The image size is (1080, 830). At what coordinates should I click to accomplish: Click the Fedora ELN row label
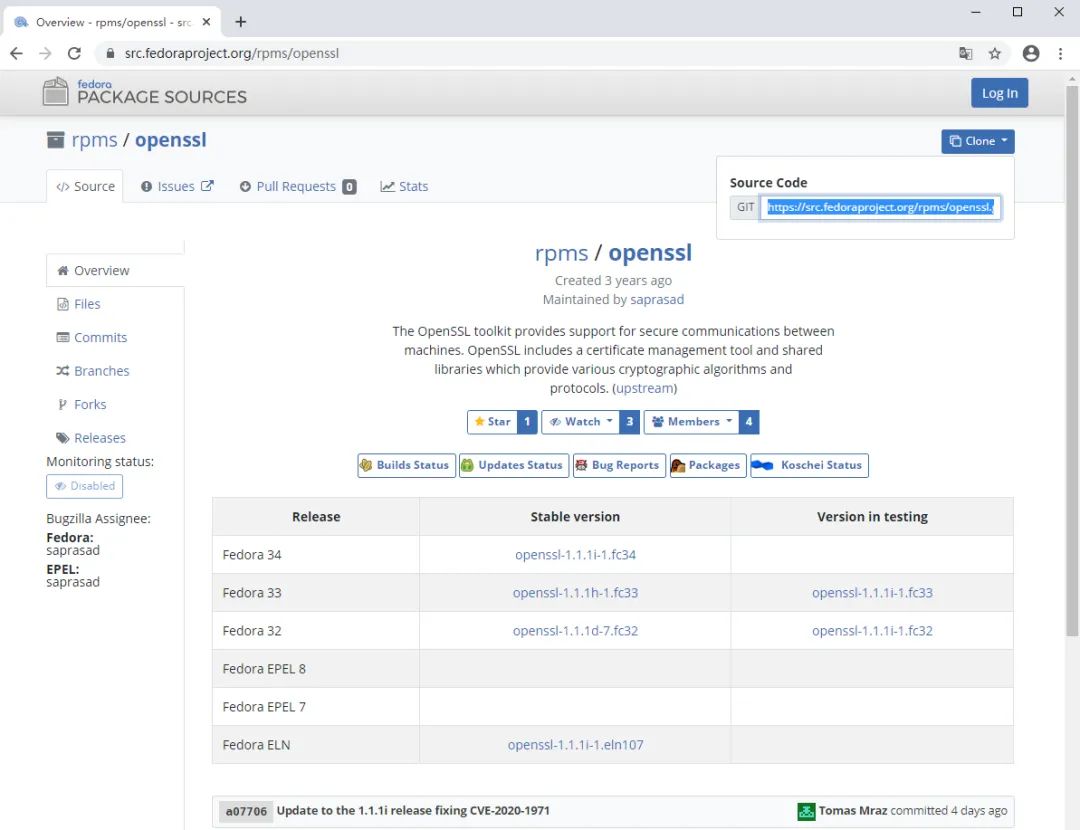pyautogui.click(x=256, y=745)
